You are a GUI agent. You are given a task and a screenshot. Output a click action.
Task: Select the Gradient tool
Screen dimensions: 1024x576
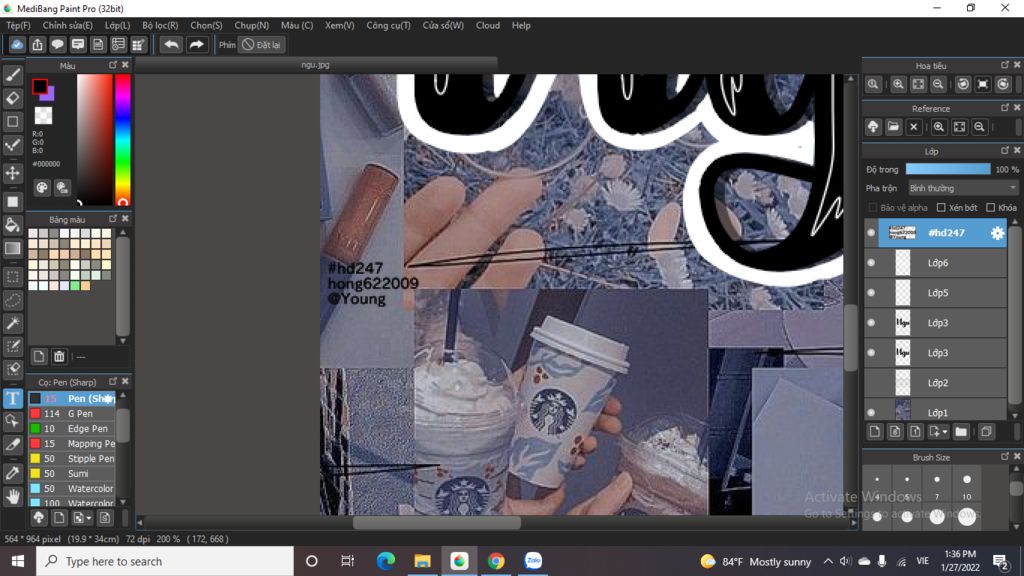coord(12,248)
